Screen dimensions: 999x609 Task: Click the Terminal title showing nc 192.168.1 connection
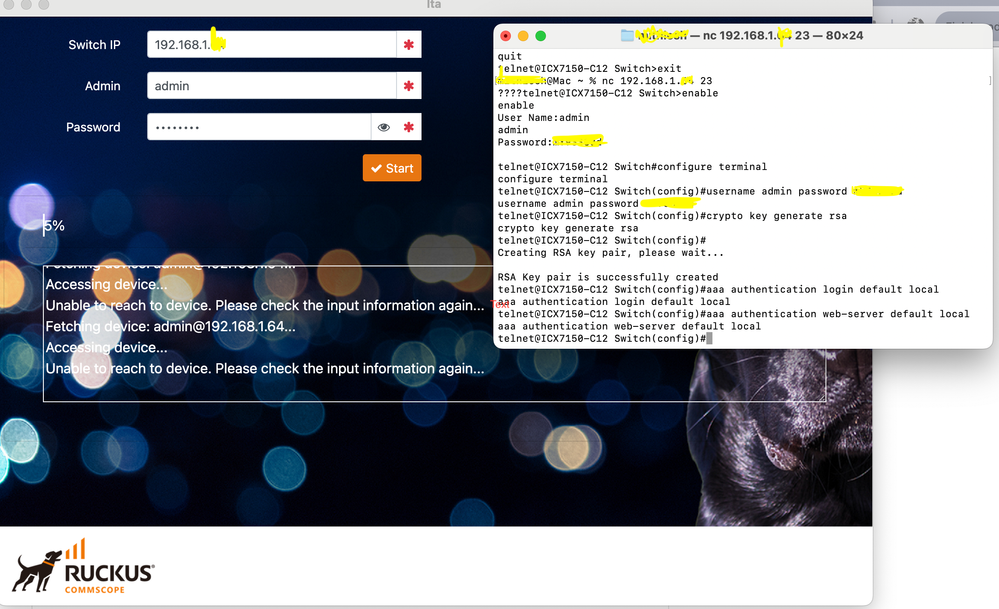[x=745, y=35]
